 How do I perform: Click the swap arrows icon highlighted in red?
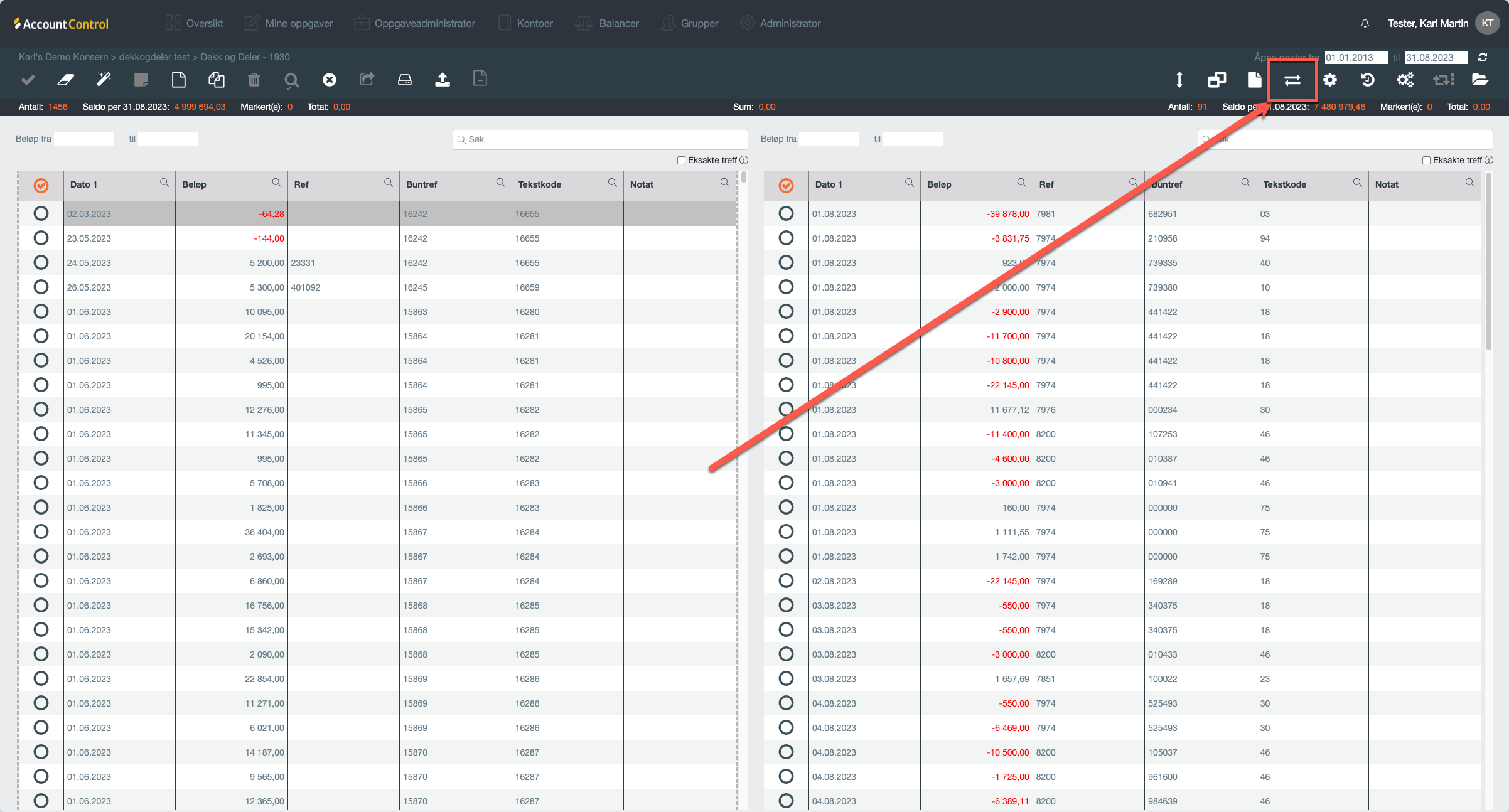coord(1292,80)
